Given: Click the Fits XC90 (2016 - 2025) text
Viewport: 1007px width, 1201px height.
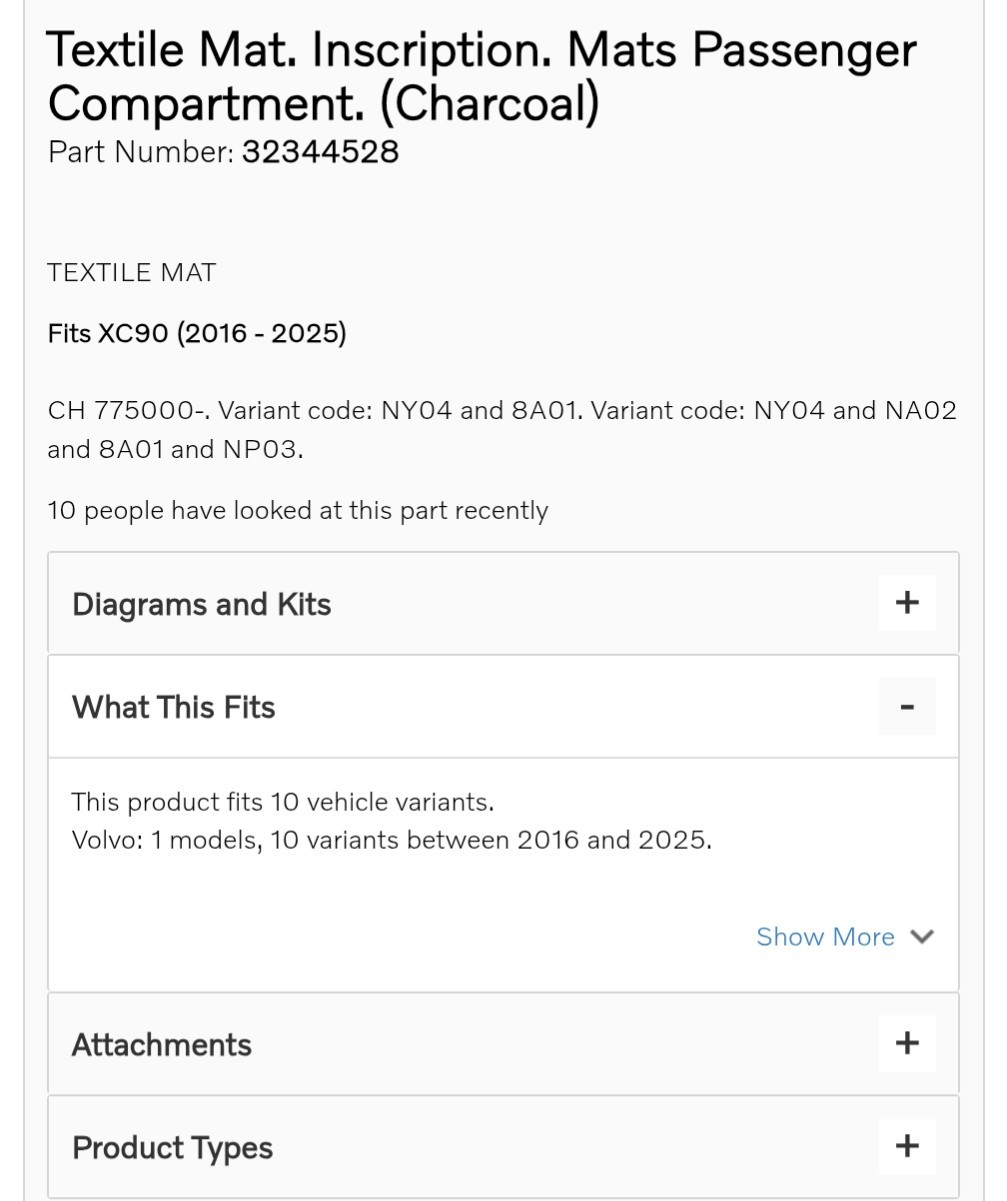Looking at the screenshot, I should pyautogui.click(x=197, y=333).
